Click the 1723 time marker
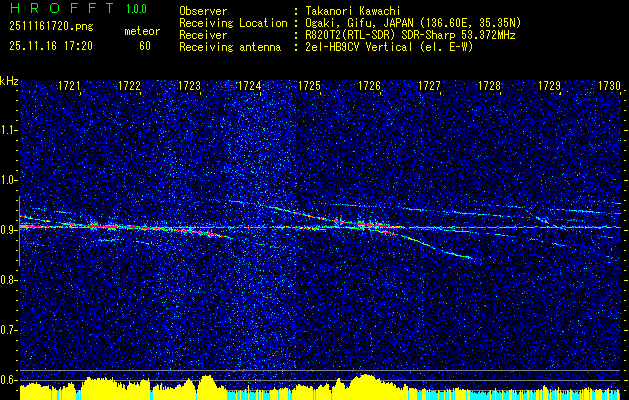Viewport: 629px width, 400px height. coord(189,85)
